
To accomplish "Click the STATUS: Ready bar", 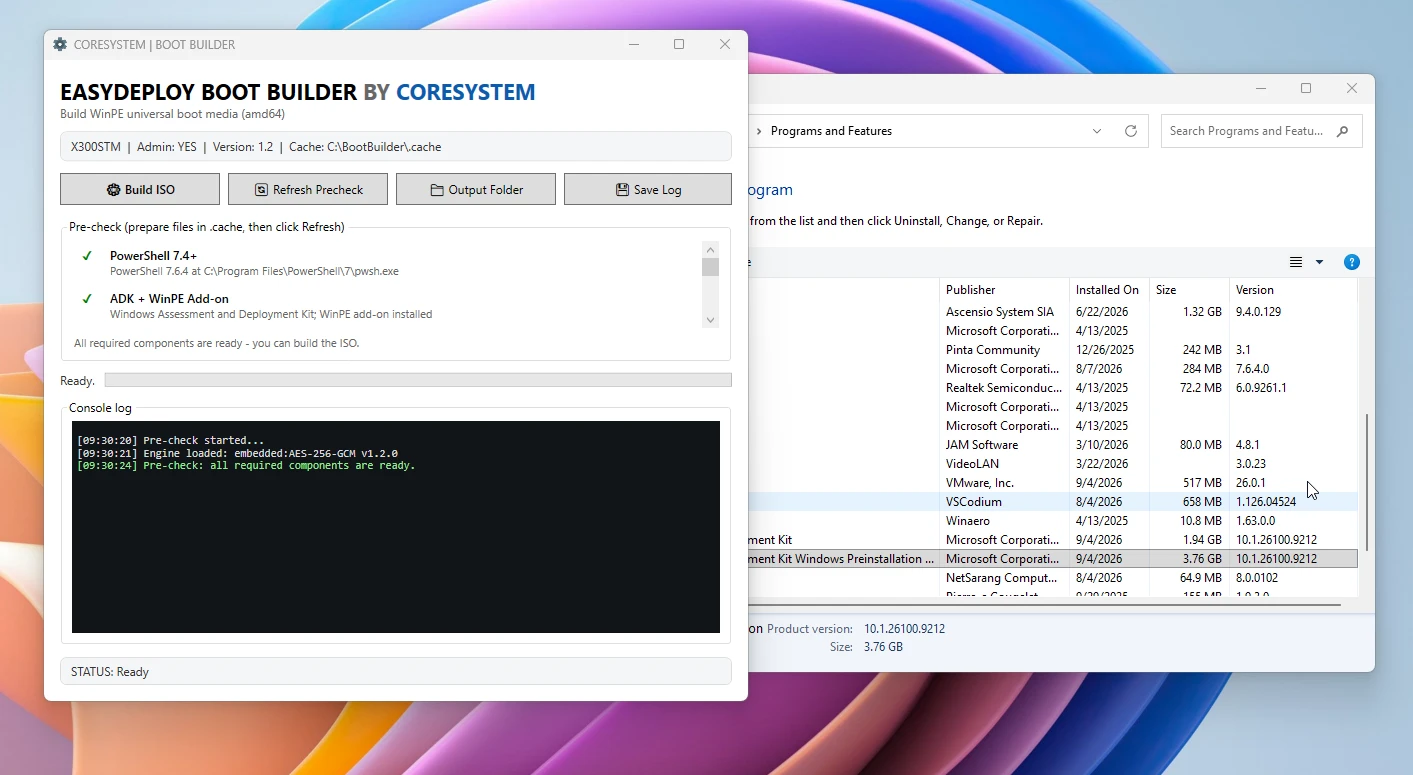I will (396, 671).
